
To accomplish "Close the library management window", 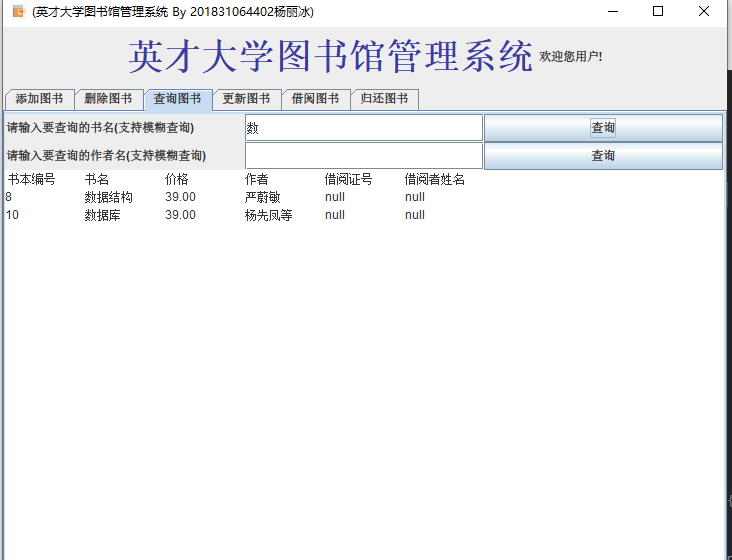I will pos(704,11).
